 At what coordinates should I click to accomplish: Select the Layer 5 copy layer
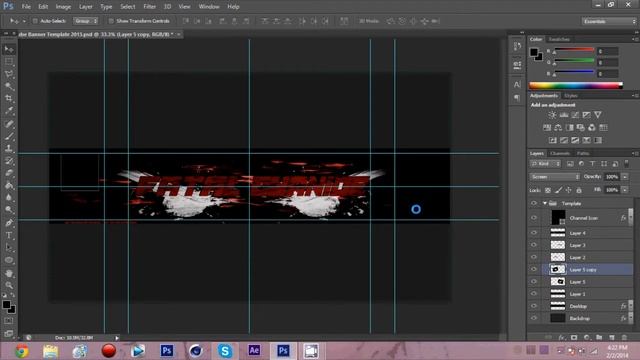click(x=587, y=269)
